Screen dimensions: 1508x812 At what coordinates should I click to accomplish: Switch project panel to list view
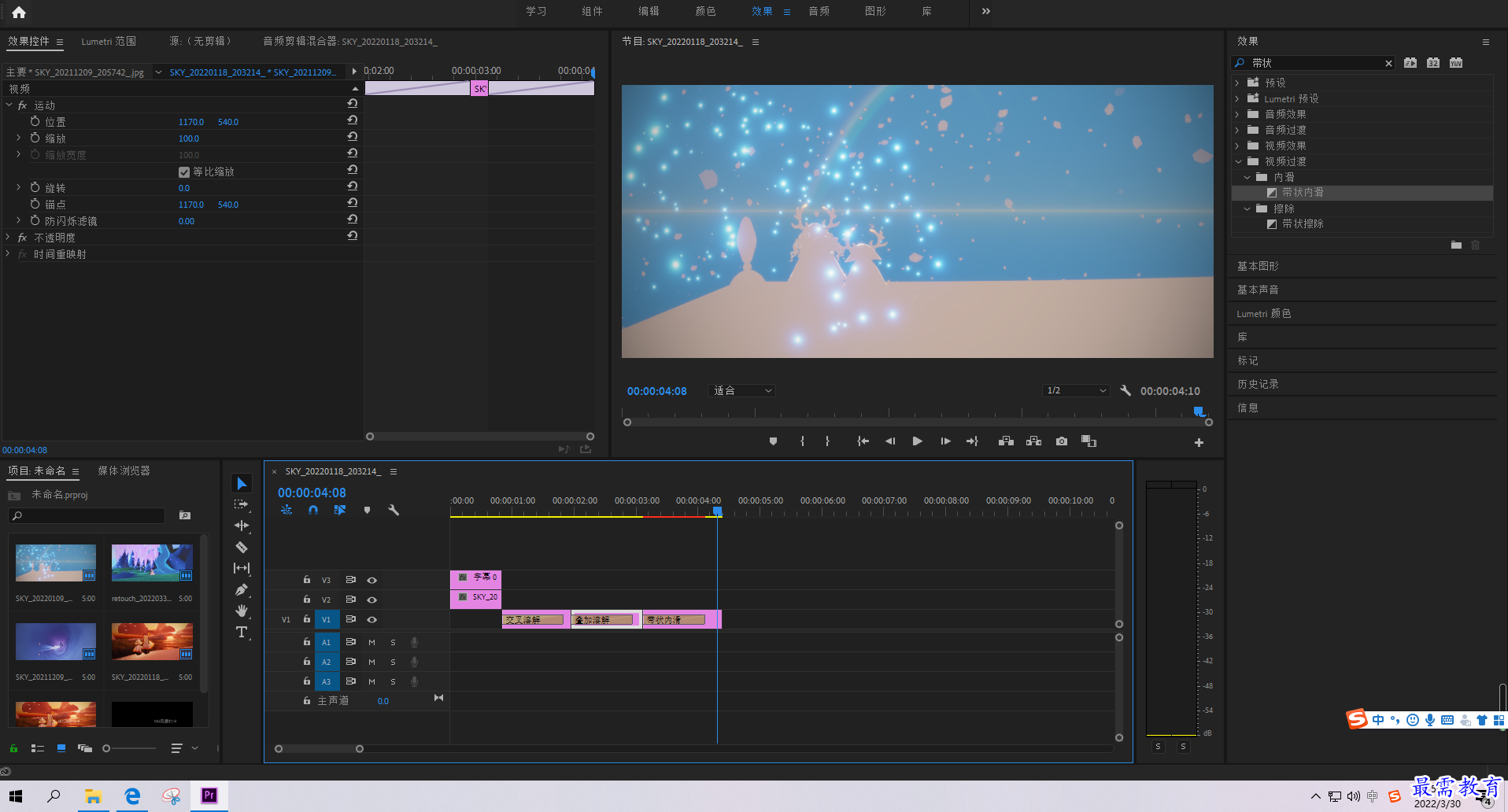[37, 748]
